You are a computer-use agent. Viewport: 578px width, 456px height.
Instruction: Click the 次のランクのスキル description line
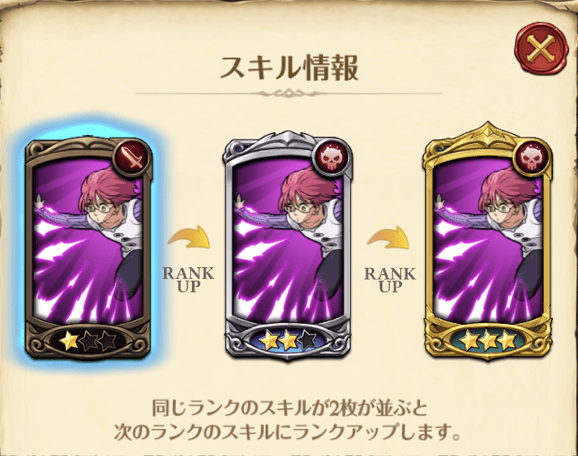[288, 432]
